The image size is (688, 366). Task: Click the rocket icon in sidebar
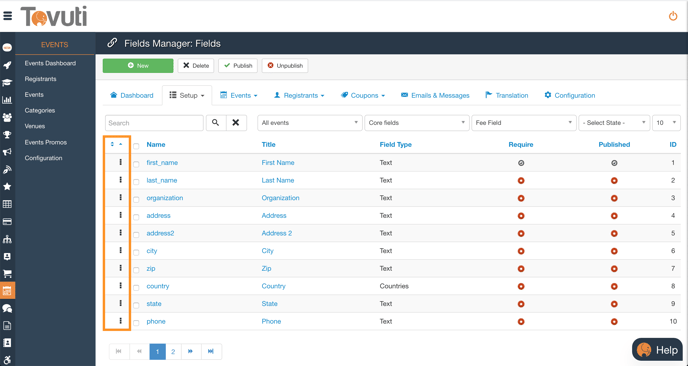point(7,65)
